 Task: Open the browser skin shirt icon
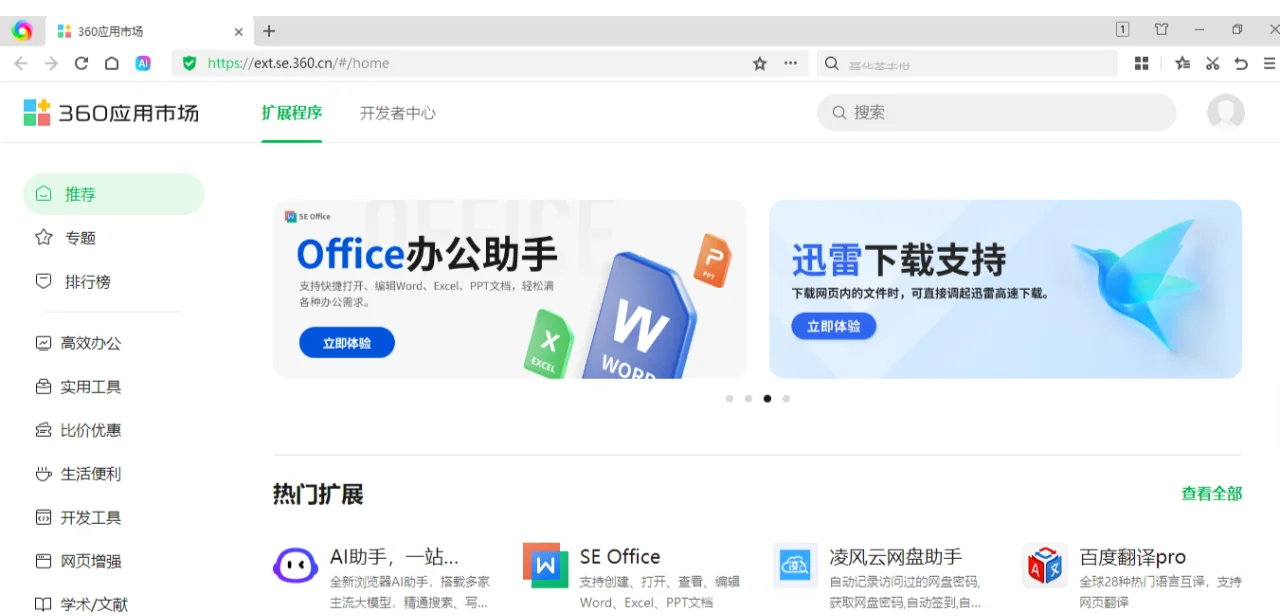pyautogui.click(x=1161, y=30)
